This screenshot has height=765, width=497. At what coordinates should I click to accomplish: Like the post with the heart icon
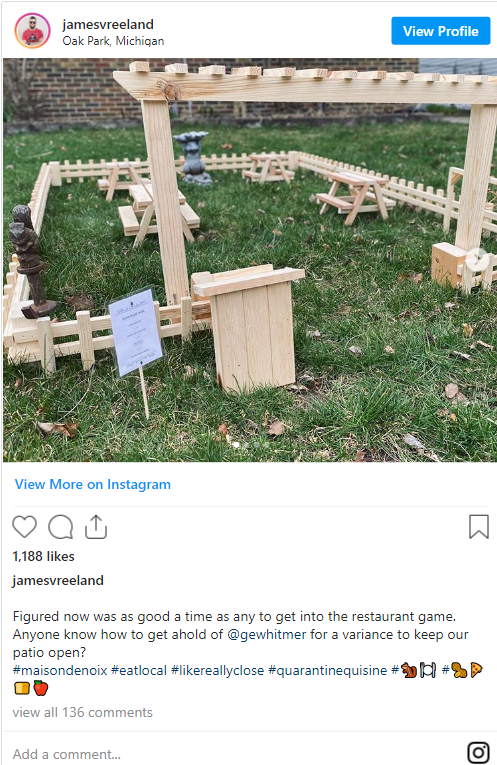click(x=24, y=527)
